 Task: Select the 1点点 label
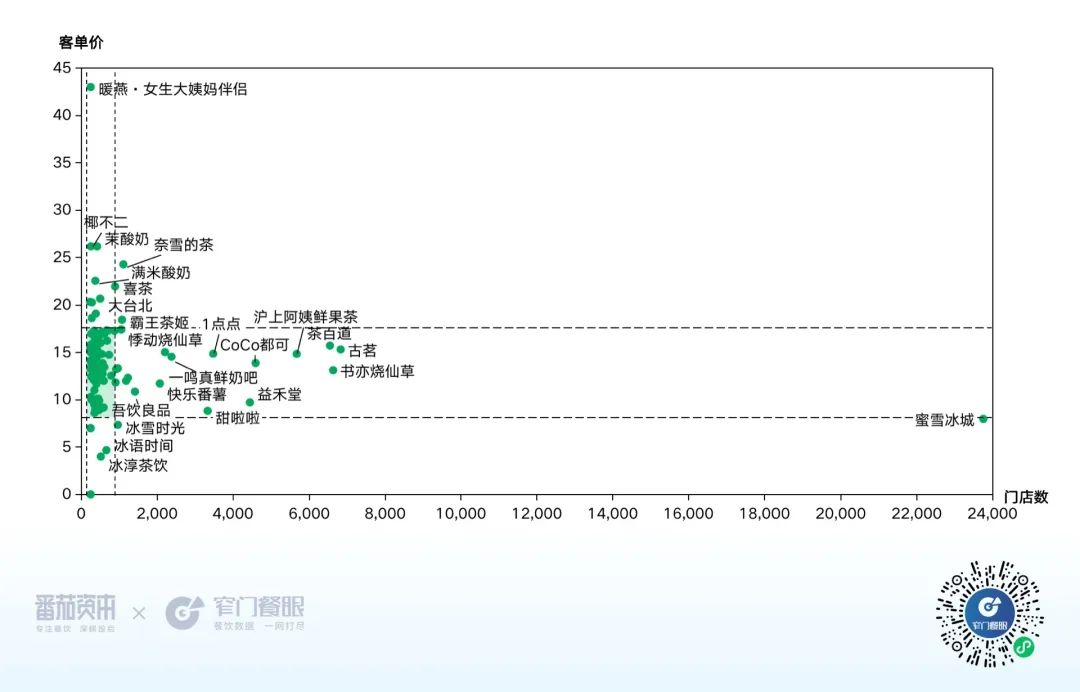(x=221, y=324)
